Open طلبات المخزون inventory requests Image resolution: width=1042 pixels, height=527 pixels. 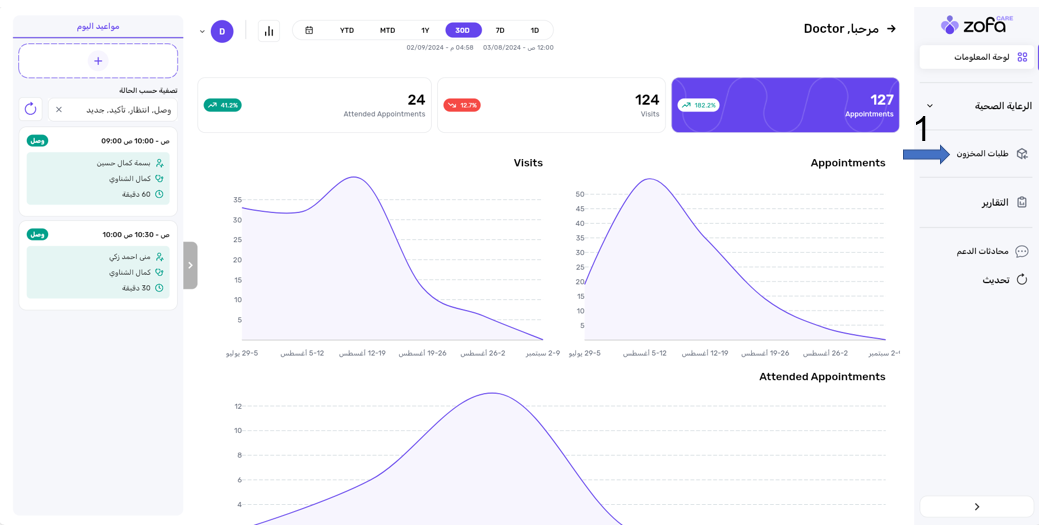coord(982,154)
